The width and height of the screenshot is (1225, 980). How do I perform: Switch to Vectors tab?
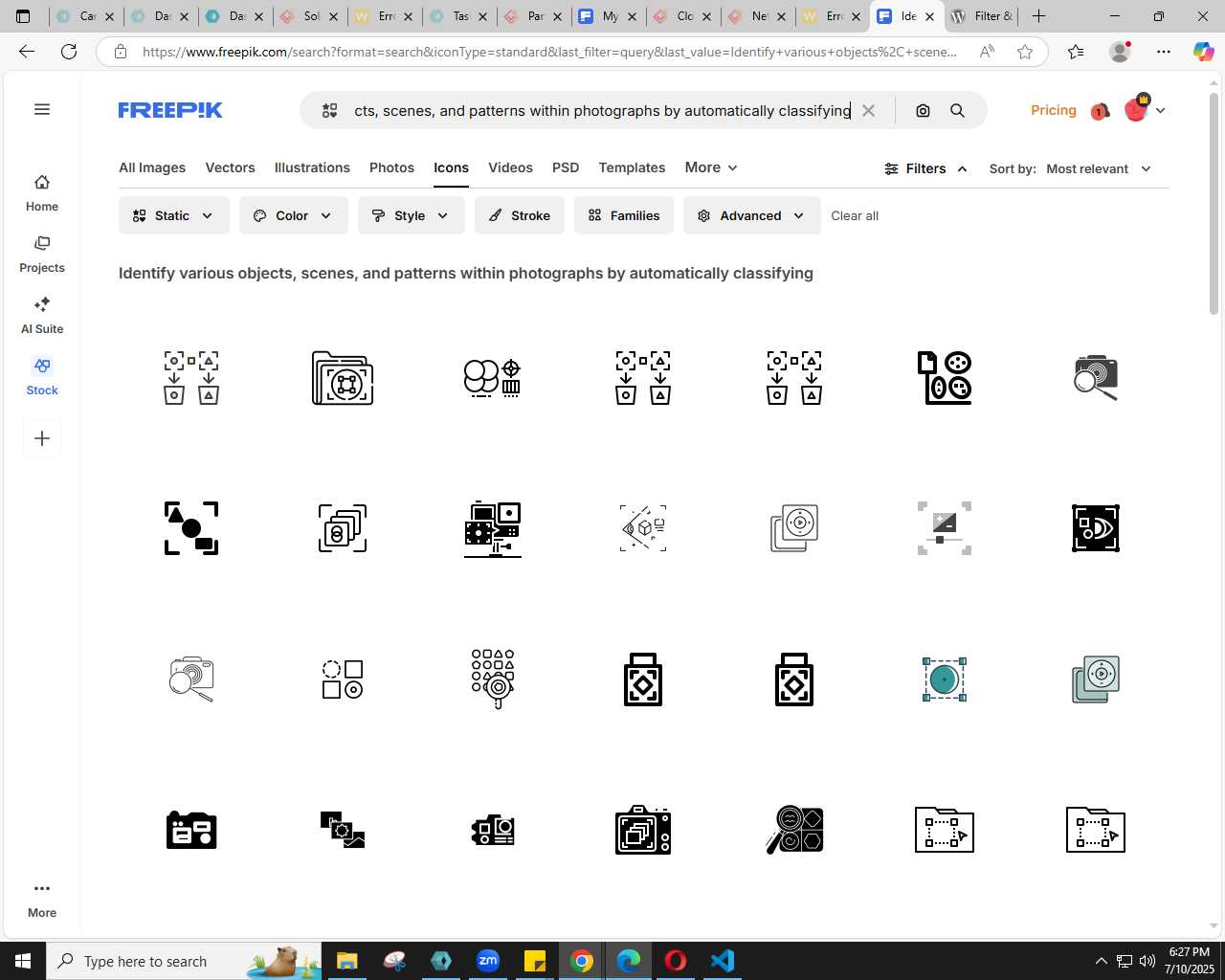click(x=231, y=167)
